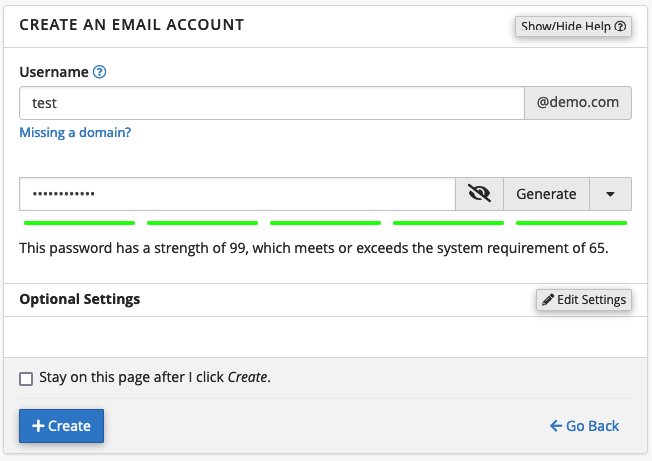Click the first green password strength bar
This screenshot has width=652, height=461.
79,222
